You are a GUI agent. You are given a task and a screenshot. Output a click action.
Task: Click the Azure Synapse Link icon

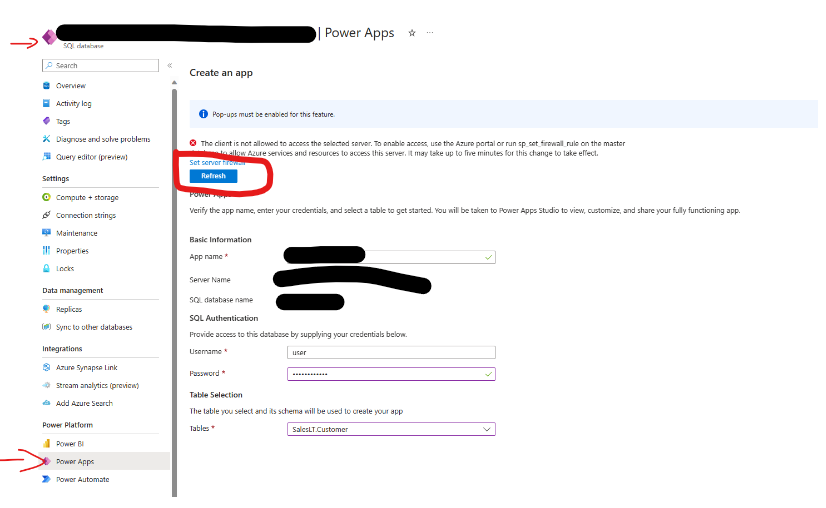(46, 367)
